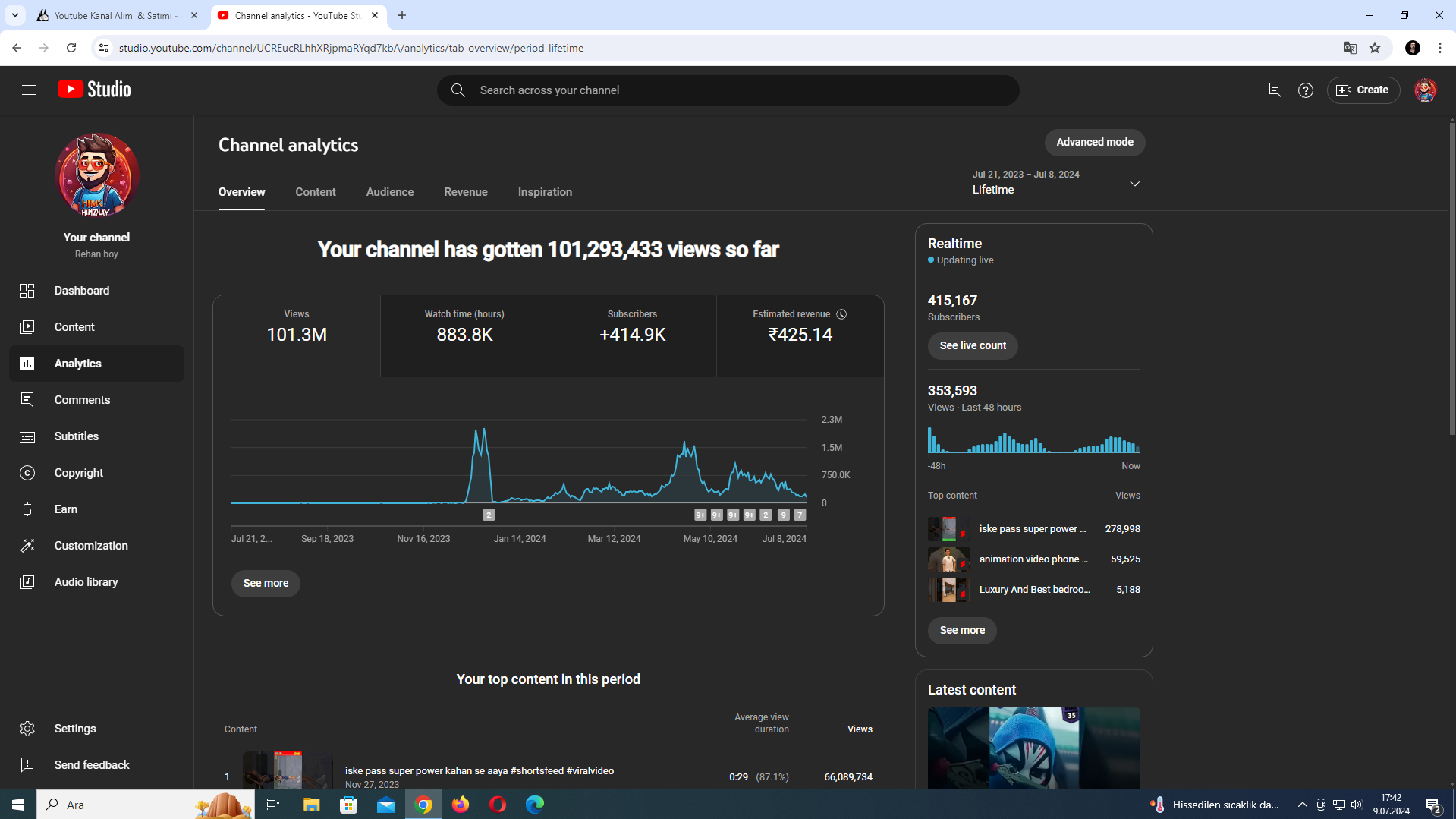This screenshot has height=819, width=1456.
Task: Open the site information icon in address bar
Action: pos(104,48)
